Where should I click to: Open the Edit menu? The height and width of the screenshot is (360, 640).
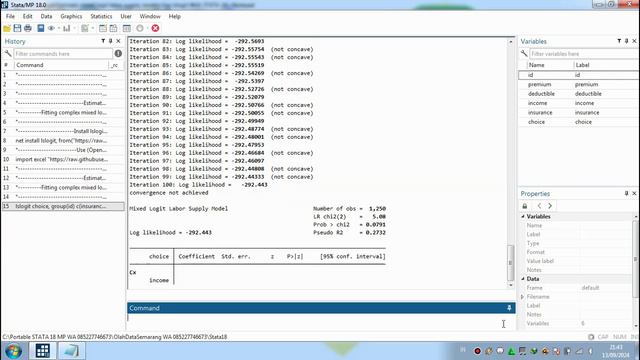pos(27,16)
